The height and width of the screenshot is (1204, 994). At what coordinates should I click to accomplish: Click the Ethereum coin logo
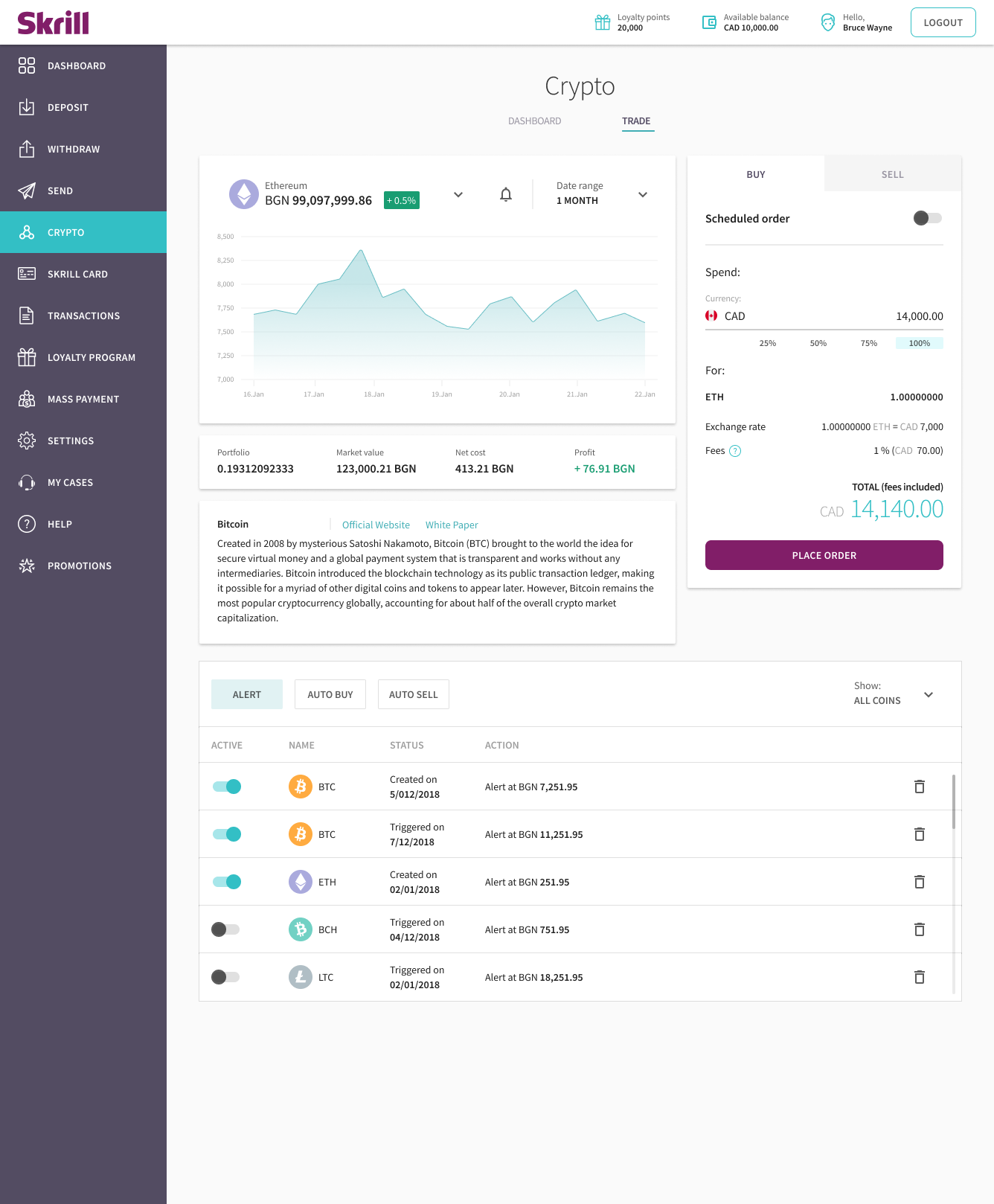pyautogui.click(x=244, y=194)
